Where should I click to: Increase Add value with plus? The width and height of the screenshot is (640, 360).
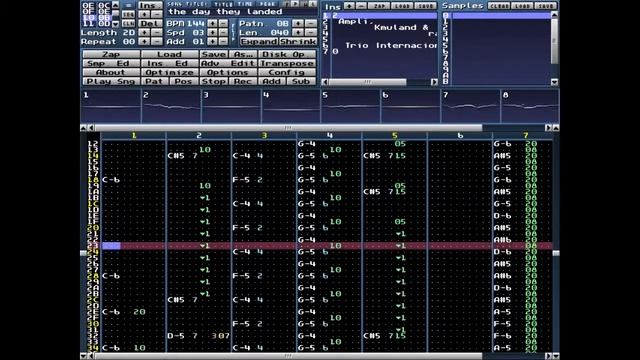(212, 42)
